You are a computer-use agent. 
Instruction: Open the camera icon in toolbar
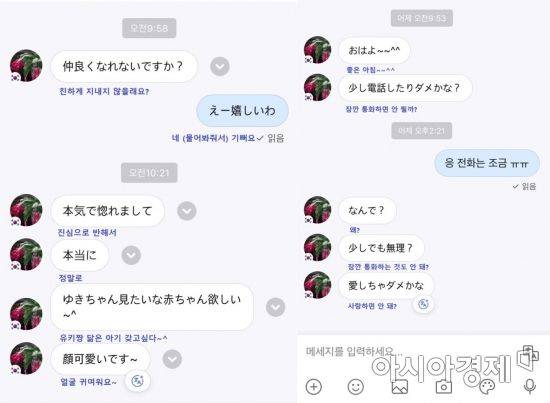tap(443, 387)
